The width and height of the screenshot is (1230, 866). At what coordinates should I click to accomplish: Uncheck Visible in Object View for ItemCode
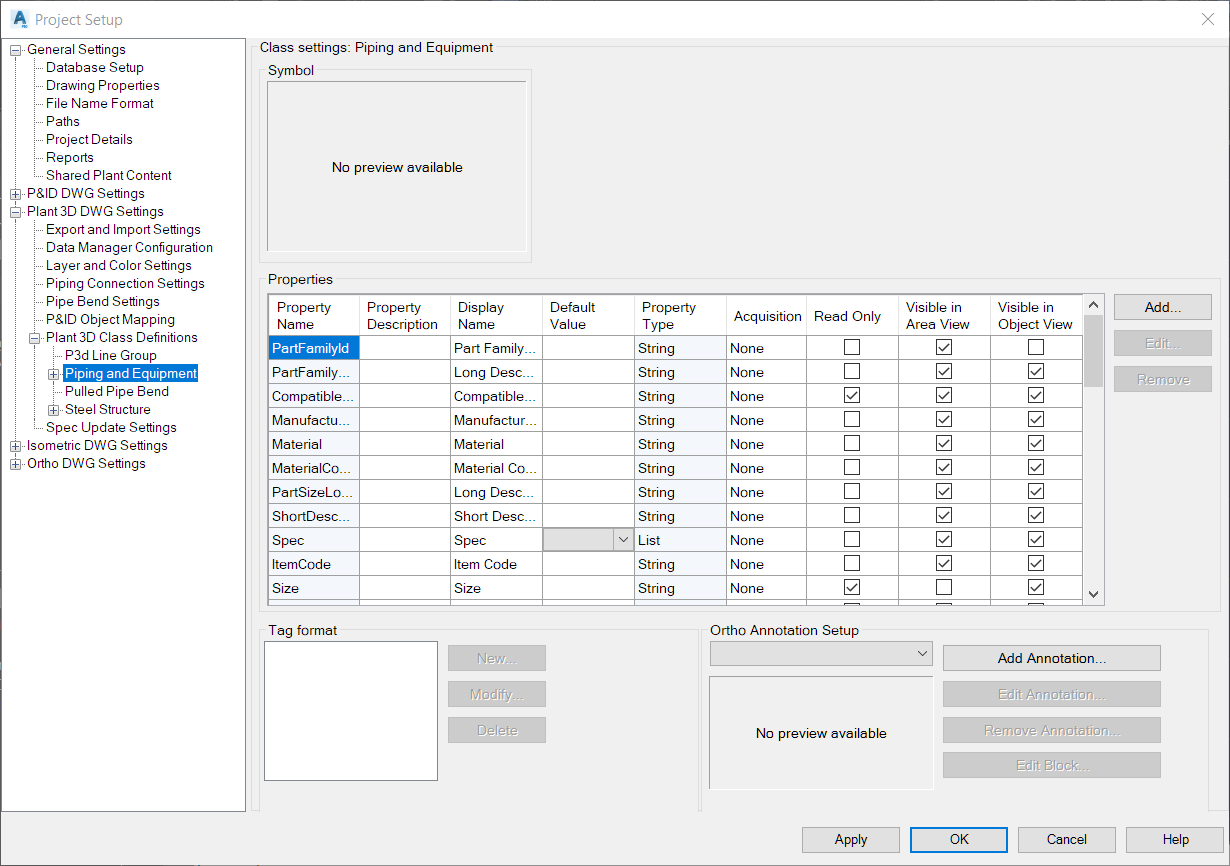[1037, 563]
